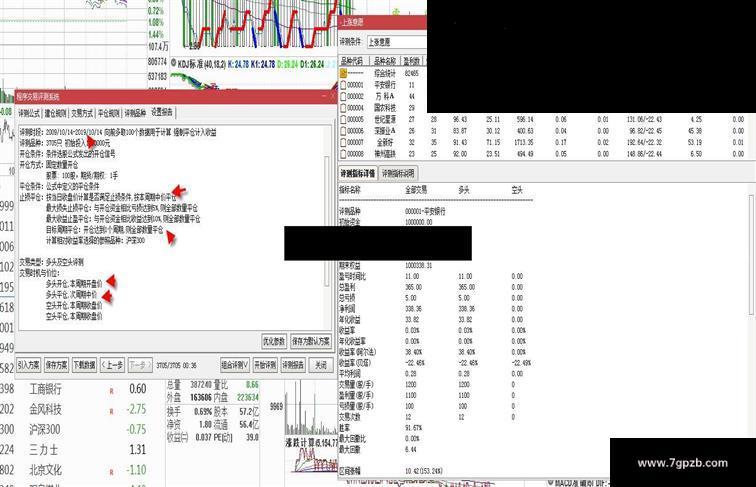Screen dimensions: 756x487
Task: Click document icon for 000008 row
Action: tap(343, 154)
